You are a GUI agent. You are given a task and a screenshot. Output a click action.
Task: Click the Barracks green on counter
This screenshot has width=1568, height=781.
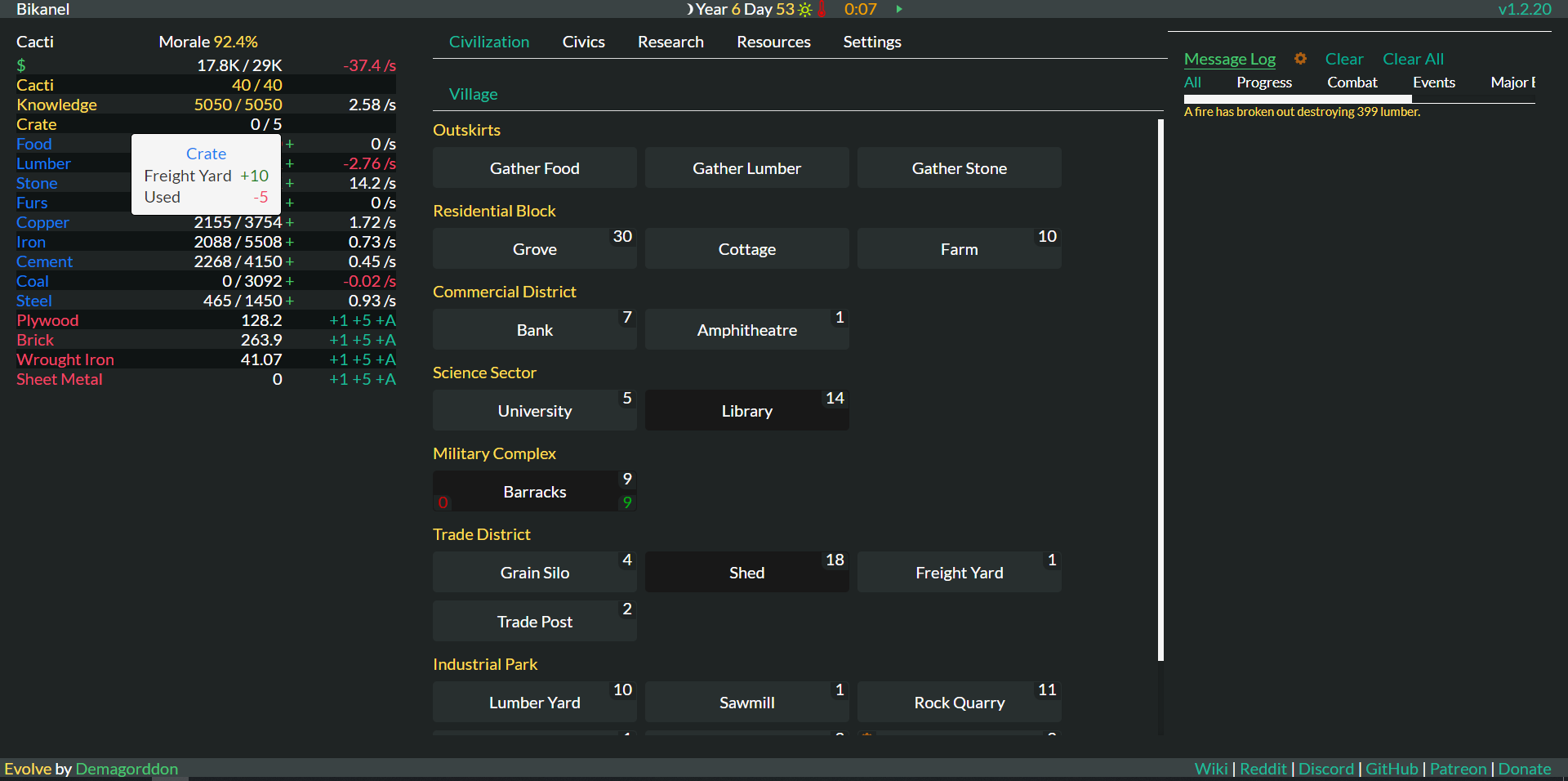point(627,502)
